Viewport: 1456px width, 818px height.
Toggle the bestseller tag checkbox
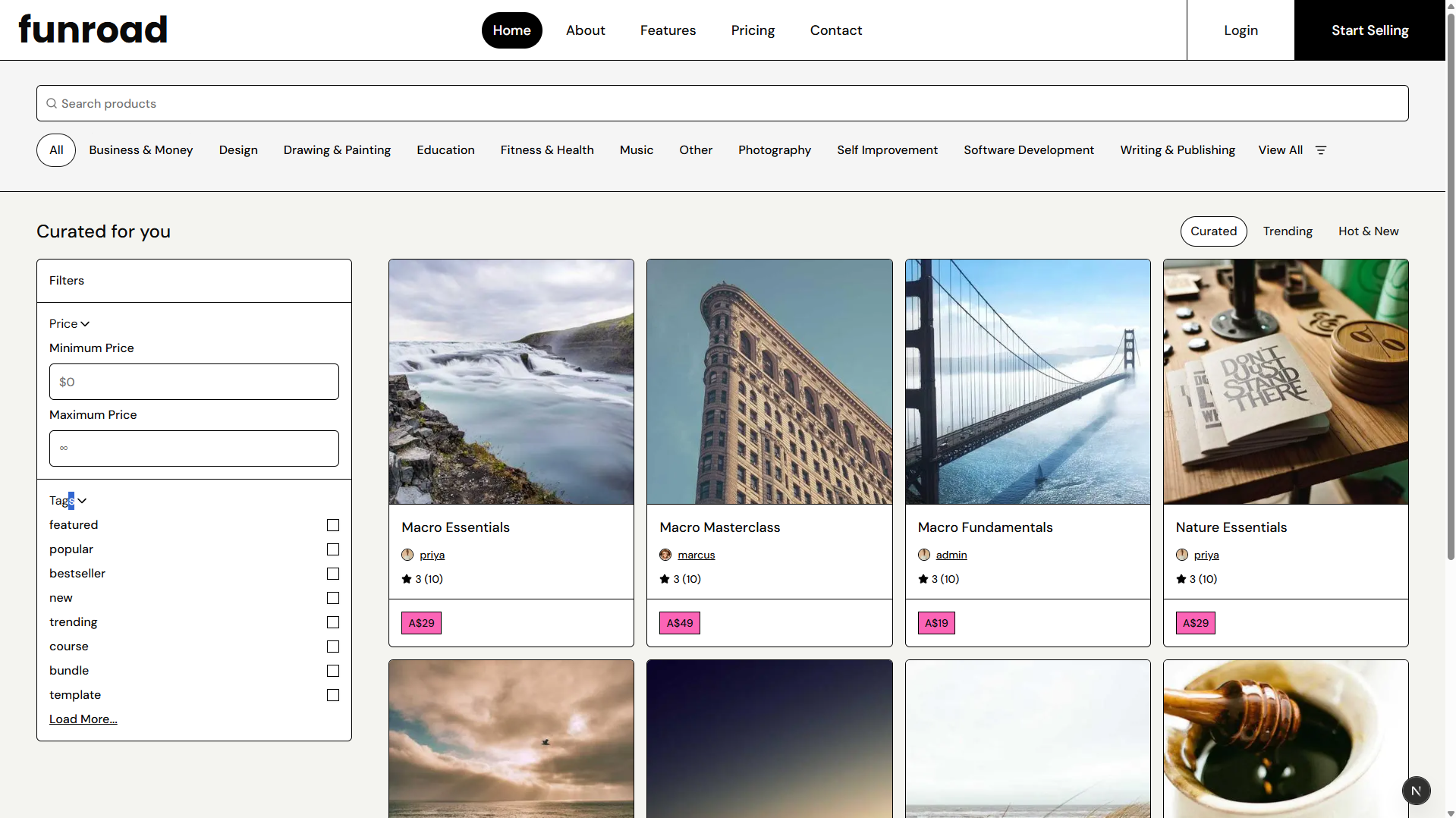point(333,574)
